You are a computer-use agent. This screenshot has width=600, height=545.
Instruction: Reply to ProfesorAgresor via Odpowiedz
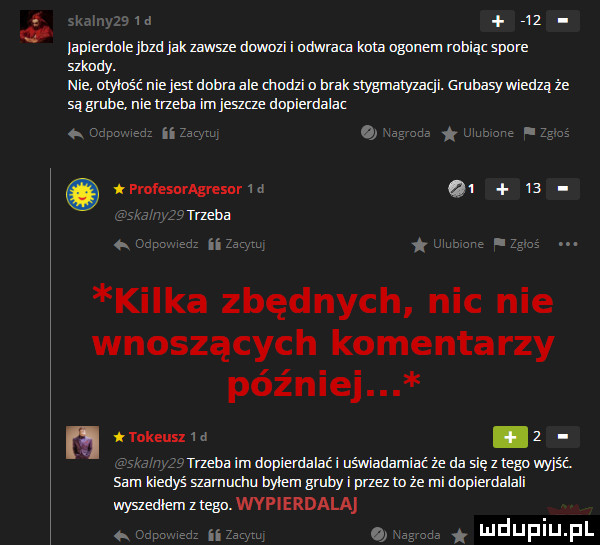[x=156, y=244]
